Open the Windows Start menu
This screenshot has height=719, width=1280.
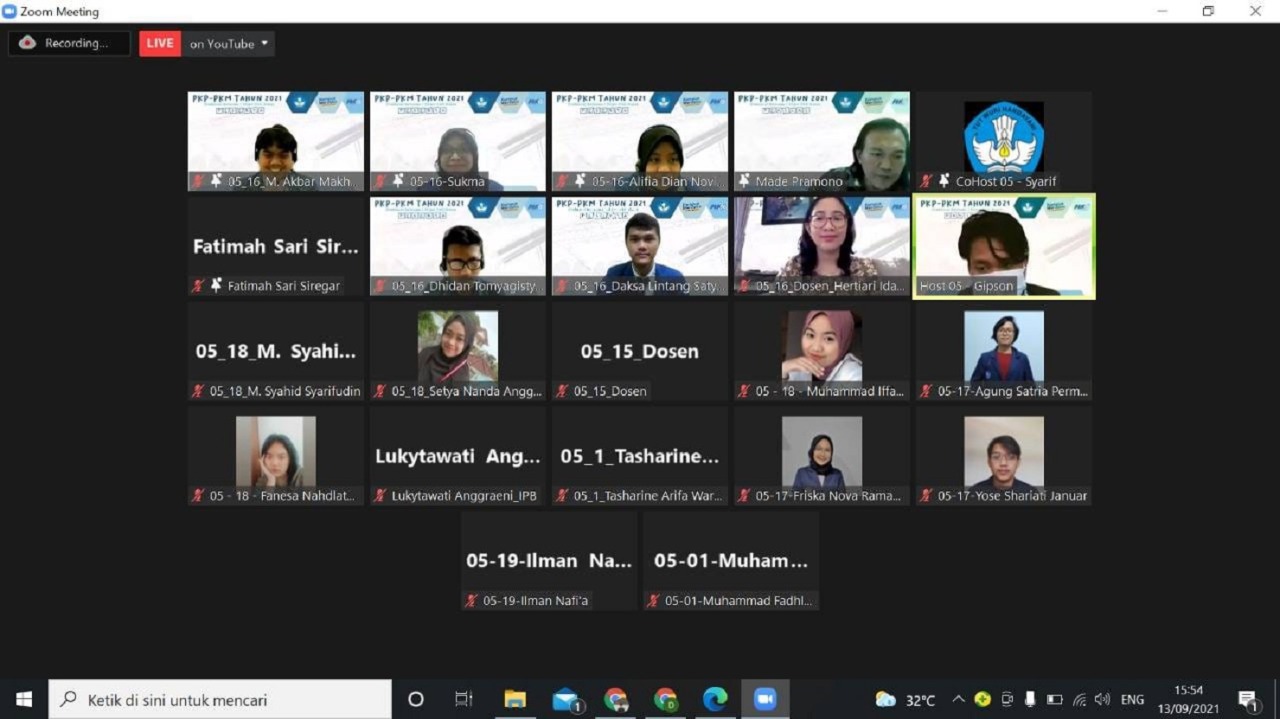pyautogui.click(x=24, y=699)
